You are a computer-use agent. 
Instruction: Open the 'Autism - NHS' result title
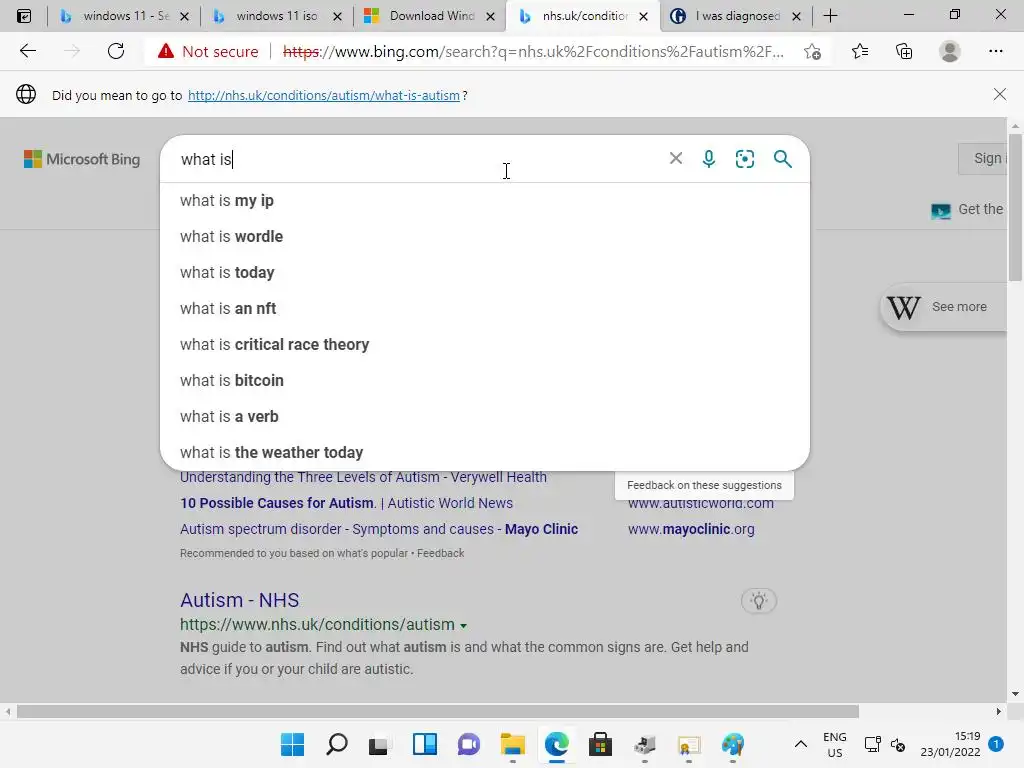pyautogui.click(x=240, y=600)
